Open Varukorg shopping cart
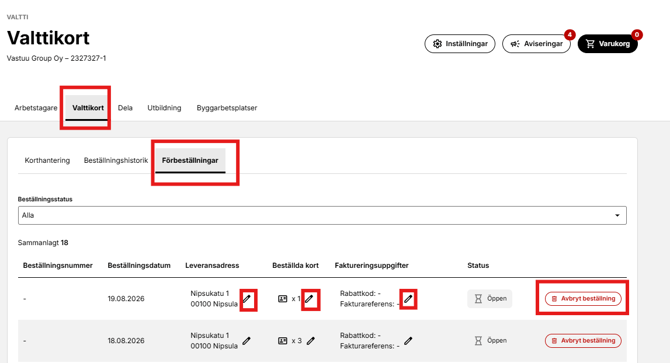This screenshot has width=670, height=363. click(608, 44)
